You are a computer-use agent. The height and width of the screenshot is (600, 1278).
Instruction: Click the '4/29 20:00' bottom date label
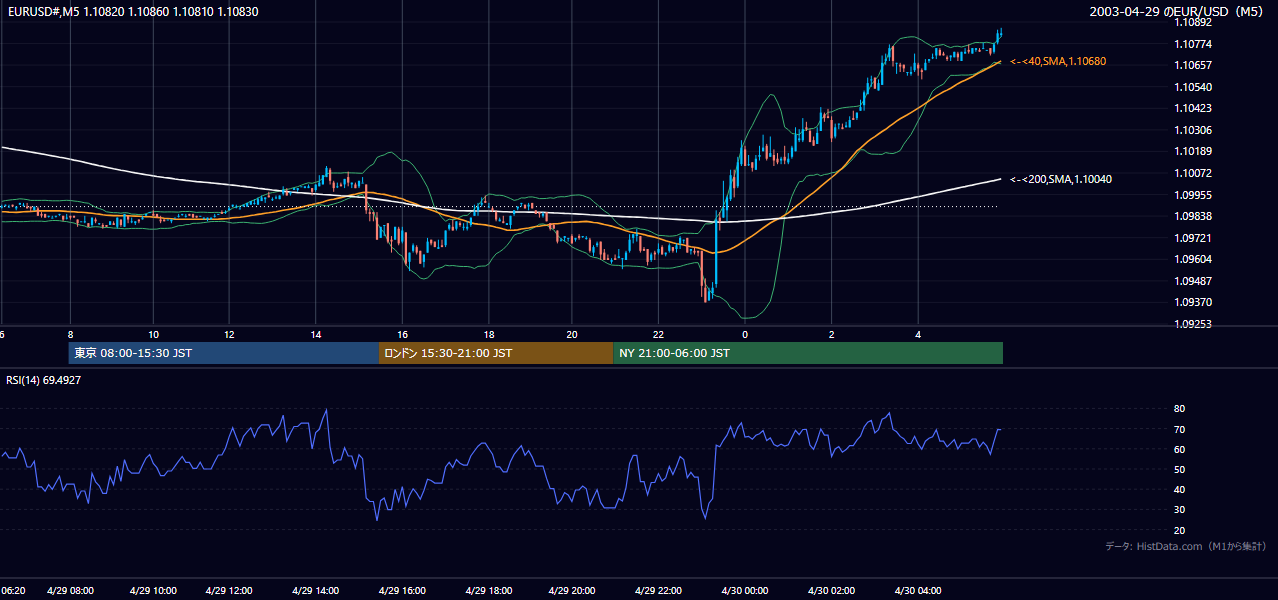(x=572, y=590)
